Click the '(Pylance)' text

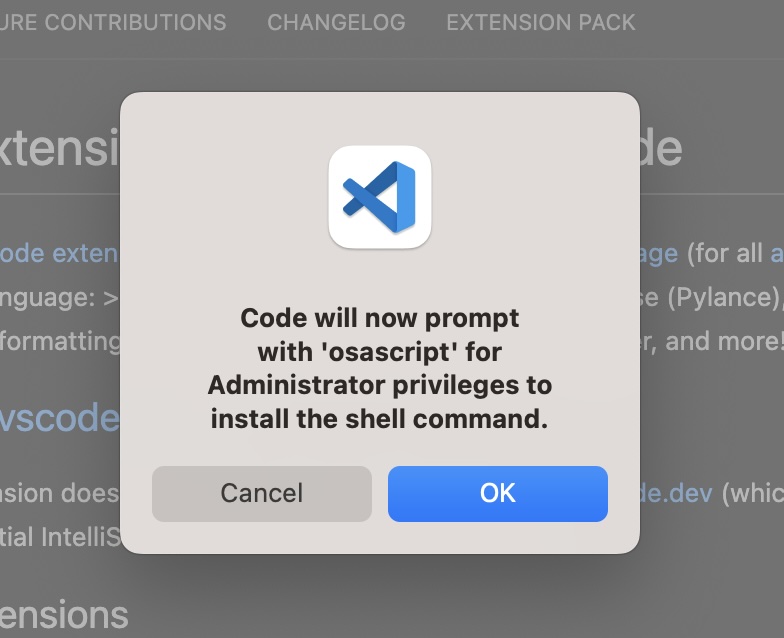[726, 298]
